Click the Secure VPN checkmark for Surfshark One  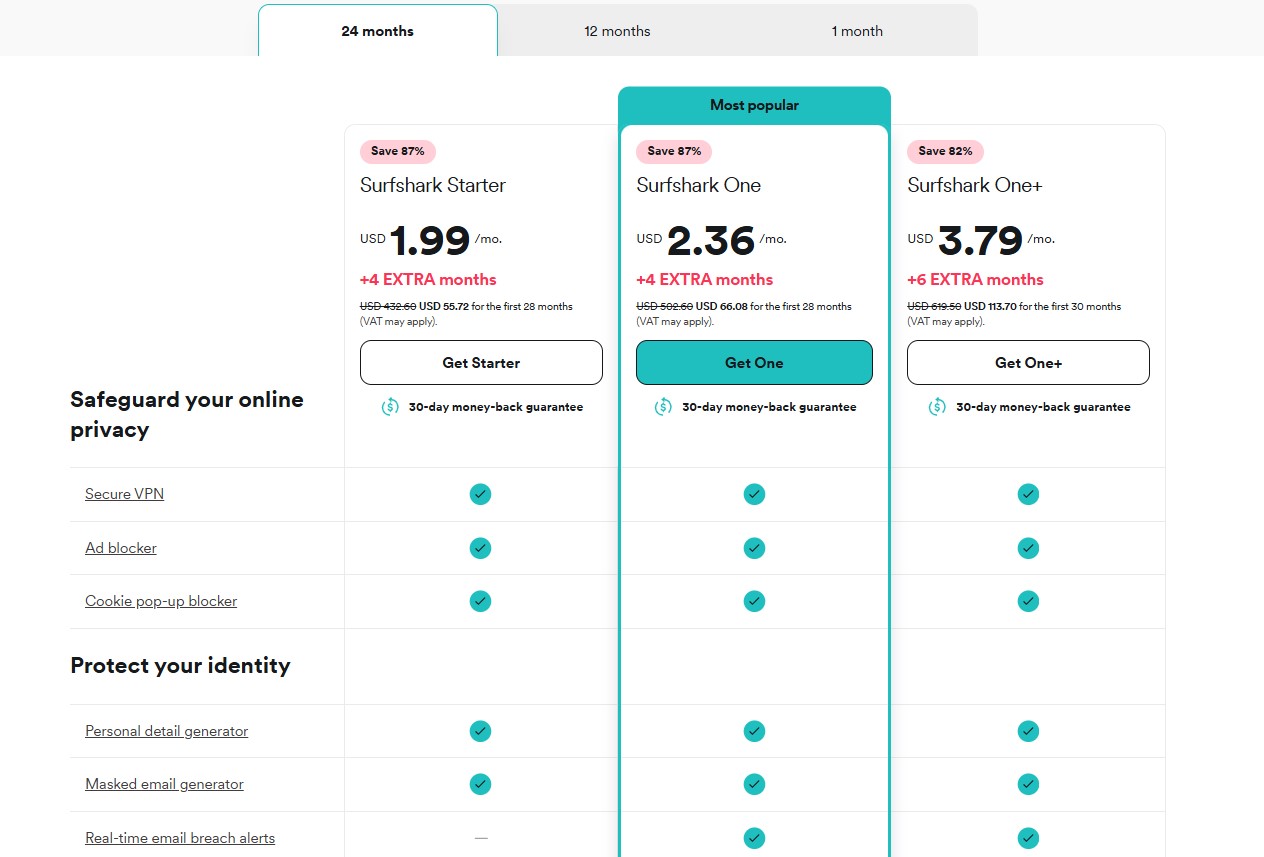(754, 494)
